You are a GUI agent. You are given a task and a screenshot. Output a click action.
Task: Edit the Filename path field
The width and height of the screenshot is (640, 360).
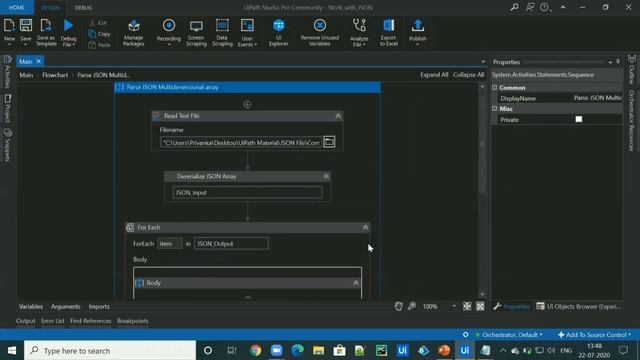(x=241, y=142)
